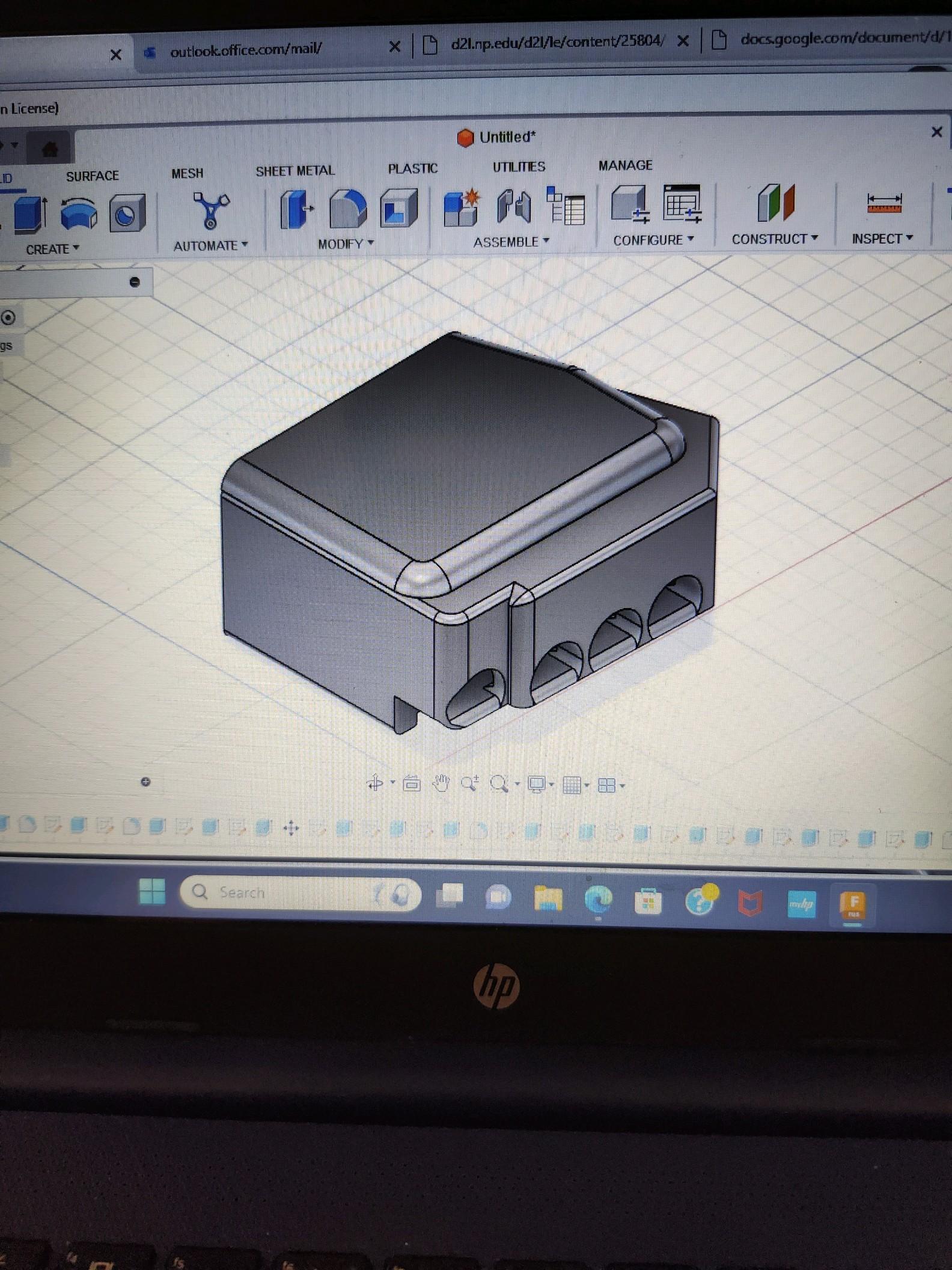Expand the comments panel plus button
The image size is (952, 1270).
145,782
